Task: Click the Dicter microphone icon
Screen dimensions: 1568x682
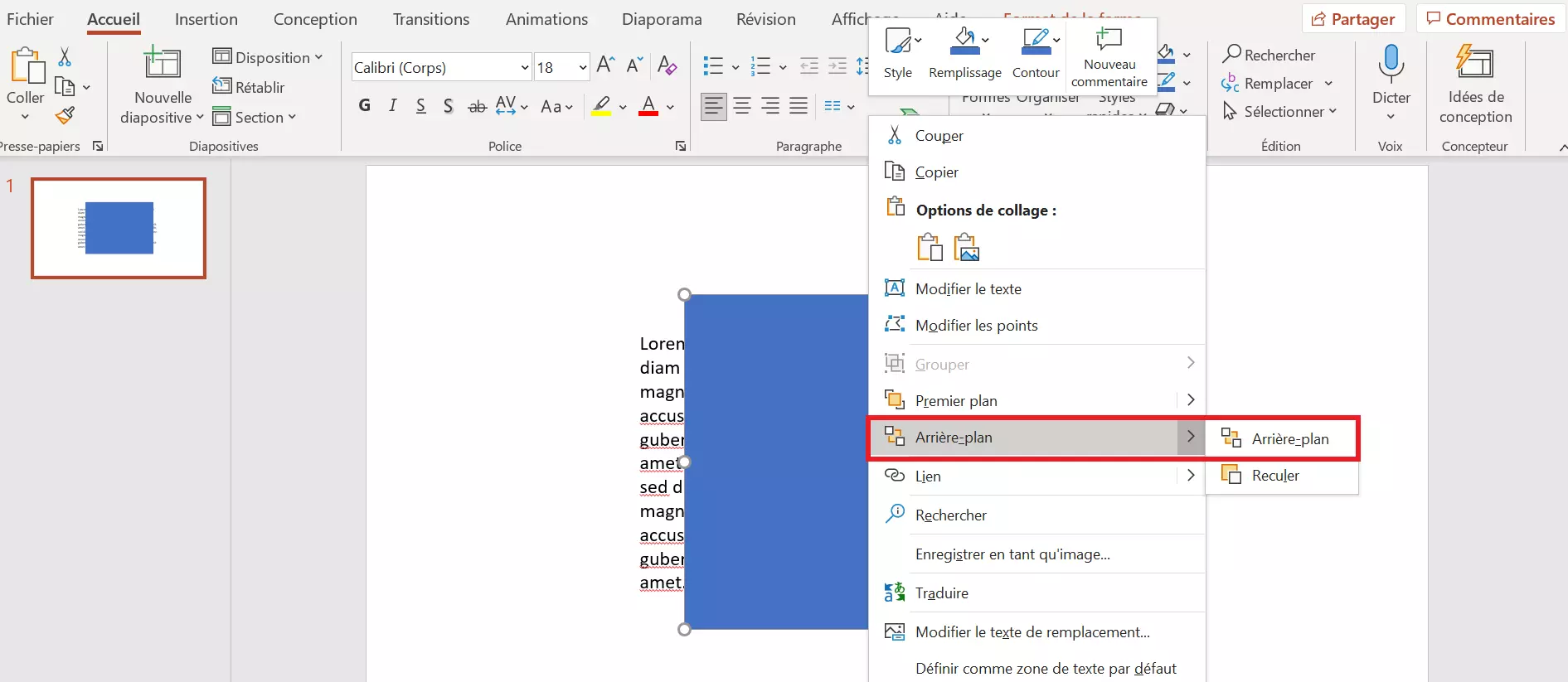Action: tap(1391, 63)
